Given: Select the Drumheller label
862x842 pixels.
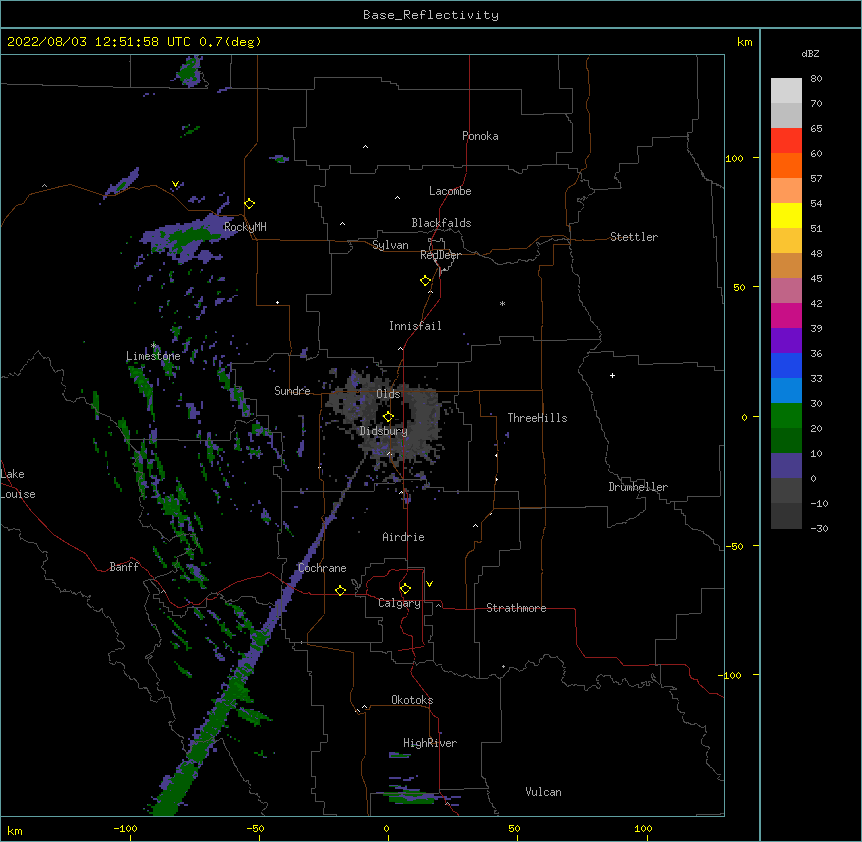Looking at the screenshot, I should click(638, 487).
